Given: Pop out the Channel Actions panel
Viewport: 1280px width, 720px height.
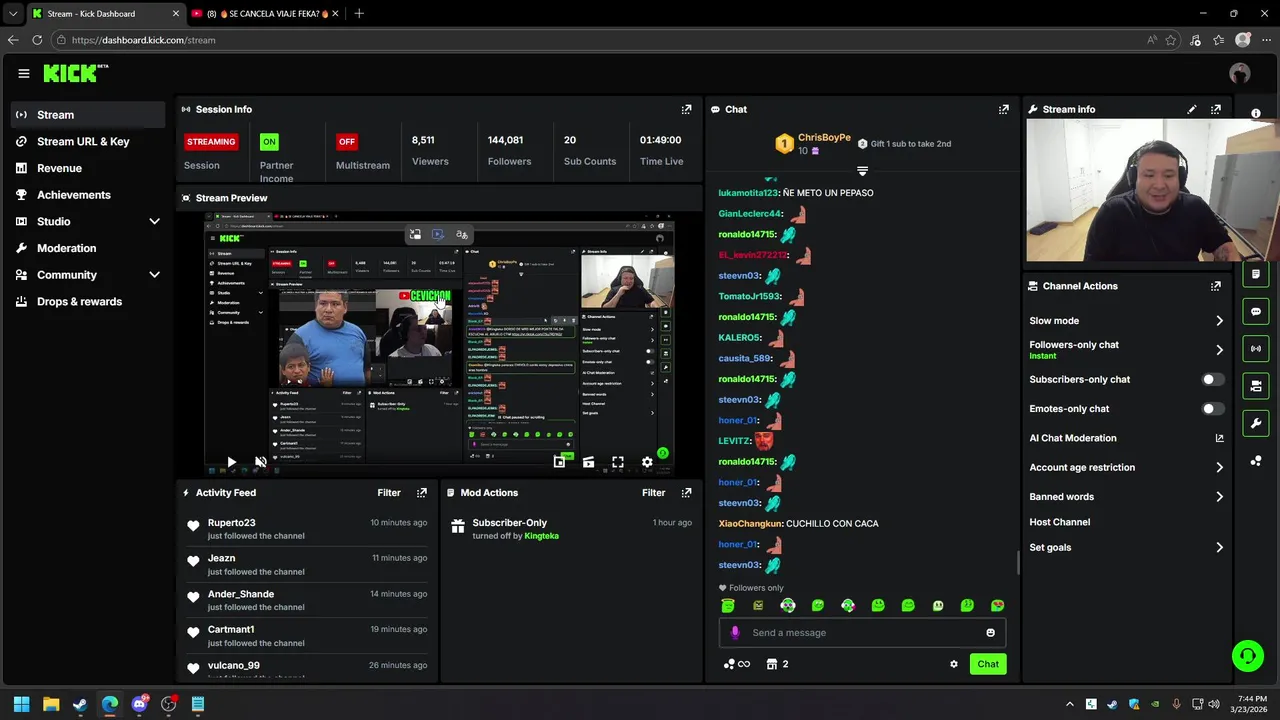Looking at the screenshot, I should pos(1215,286).
